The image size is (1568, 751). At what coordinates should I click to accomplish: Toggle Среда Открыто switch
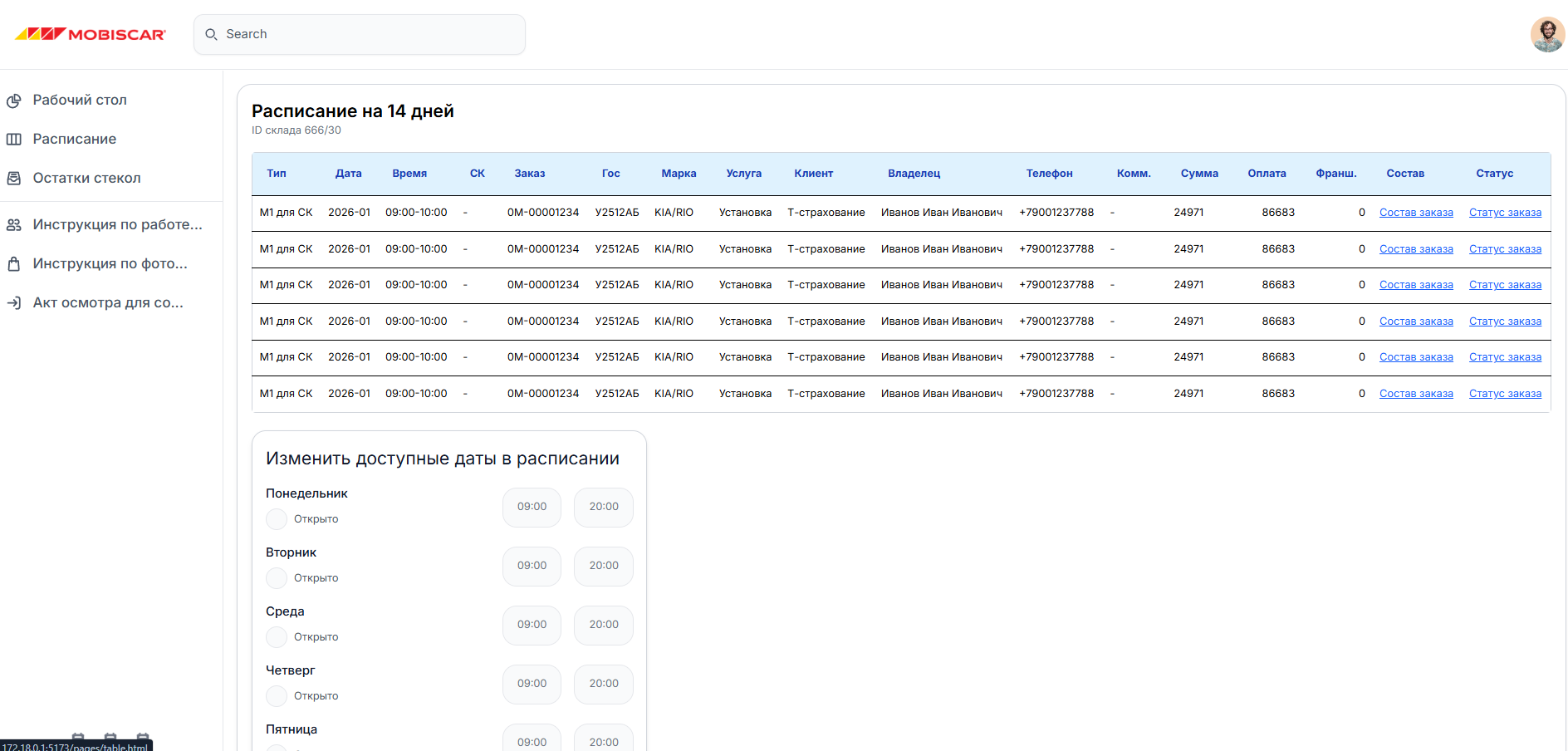[x=277, y=637]
